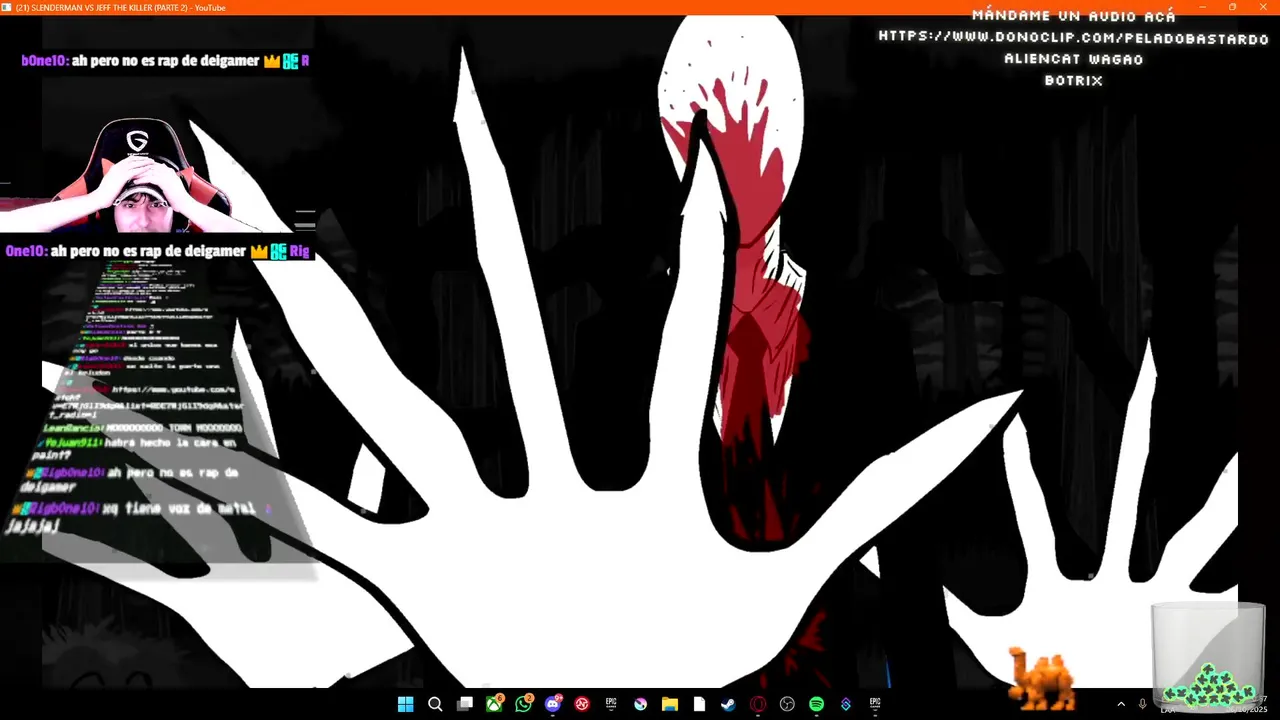Open the colorful orb browser icon
The image size is (1280, 720).
click(641, 704)
